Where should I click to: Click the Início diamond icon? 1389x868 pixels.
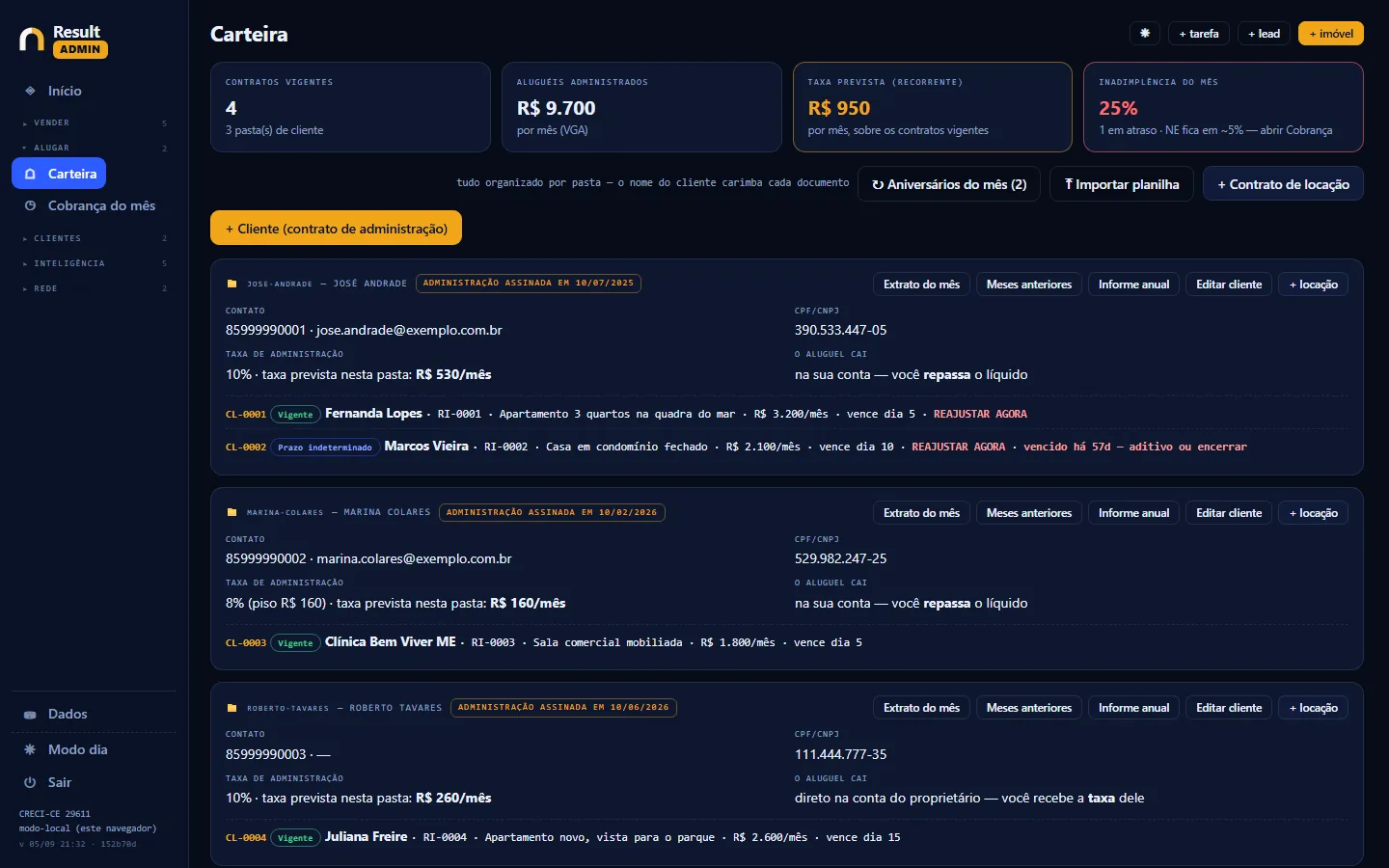[x=30, y=91]
